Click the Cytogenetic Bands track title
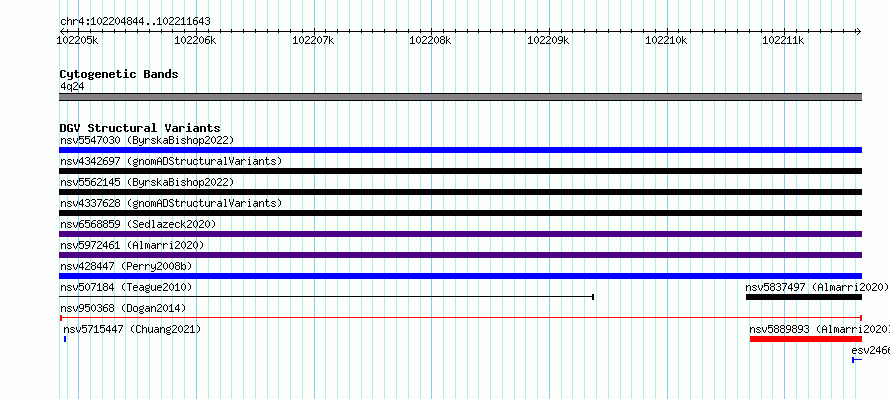Viewport: 890px width, 399px height. coord(119,74)
